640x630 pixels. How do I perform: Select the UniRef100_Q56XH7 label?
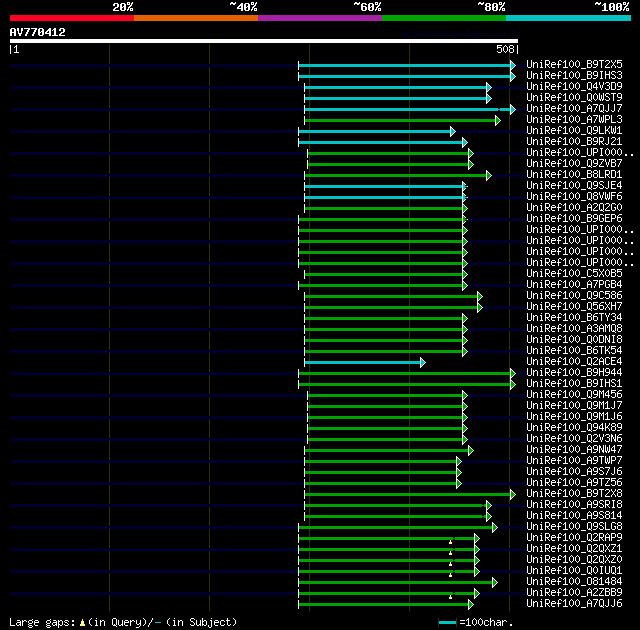tap(574, 307)
